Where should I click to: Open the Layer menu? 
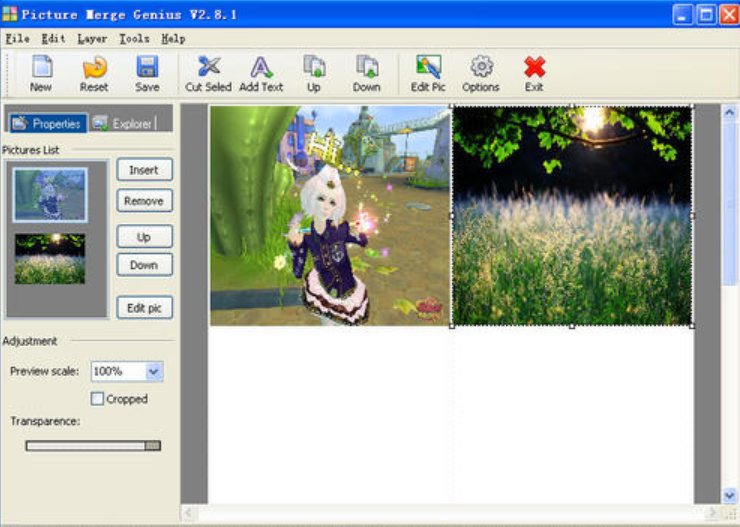point(92,39)
